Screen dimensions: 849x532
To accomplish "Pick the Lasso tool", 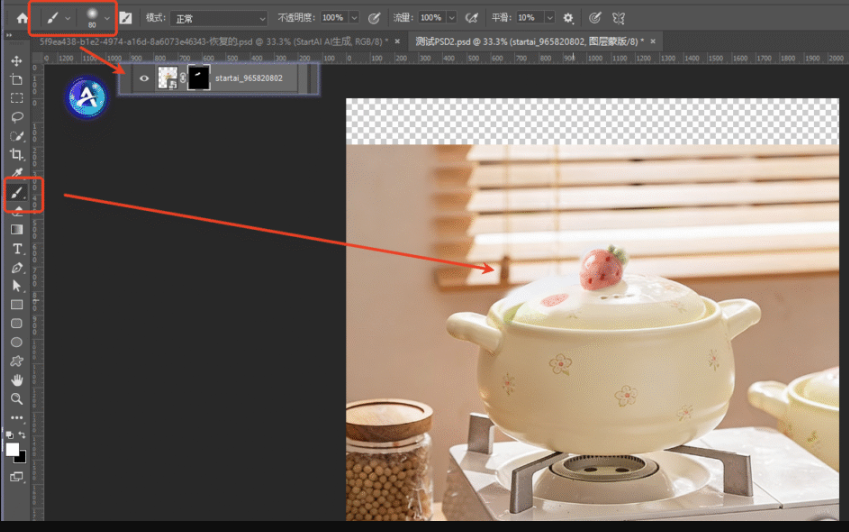I will (17, 117).
